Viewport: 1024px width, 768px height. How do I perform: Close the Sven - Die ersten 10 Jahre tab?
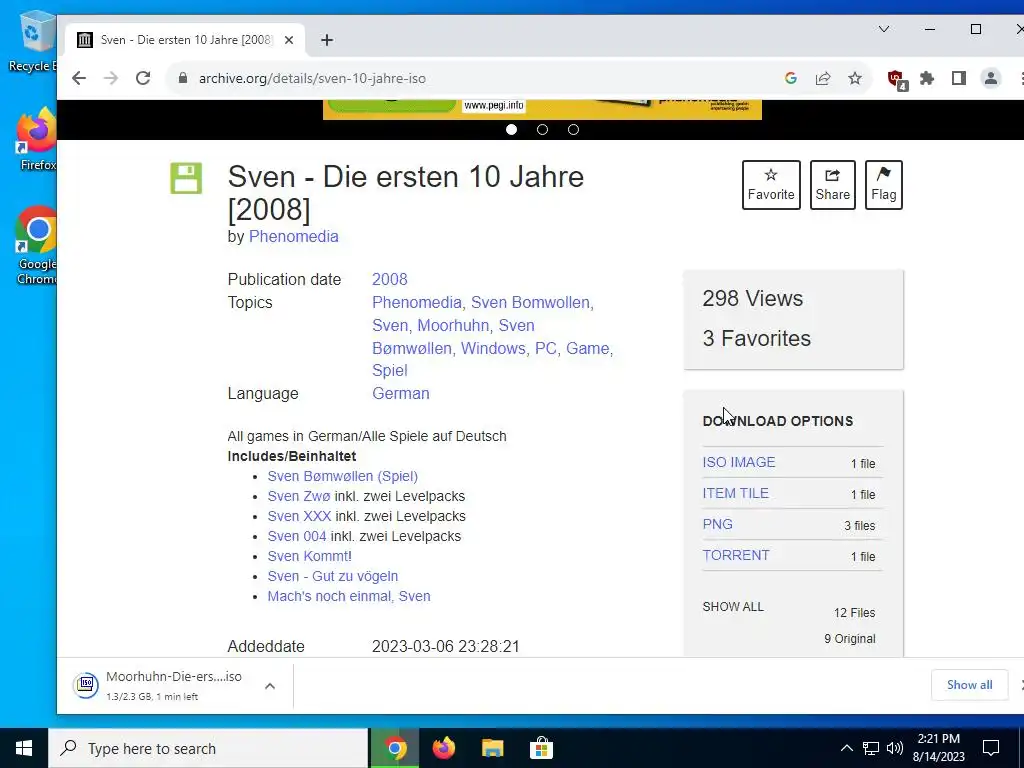coord(289,40)
